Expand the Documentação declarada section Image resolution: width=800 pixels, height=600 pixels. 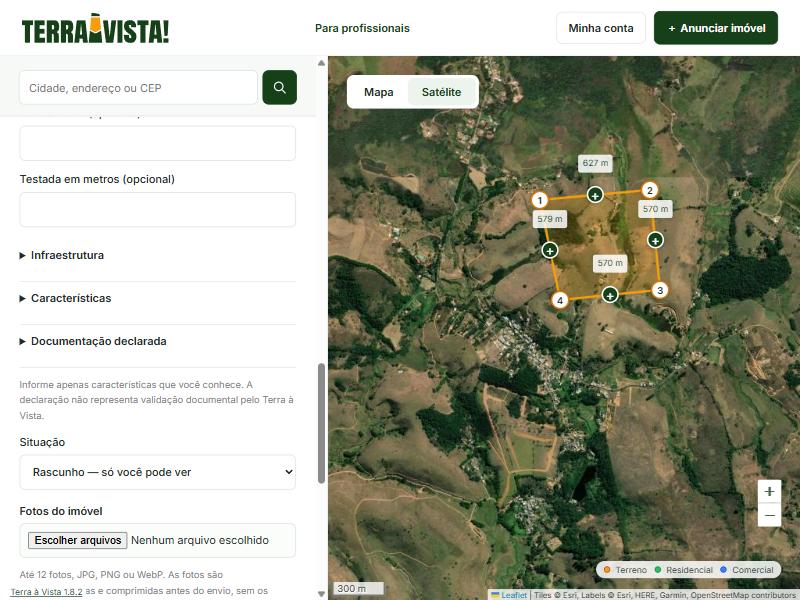click(158, 341)
